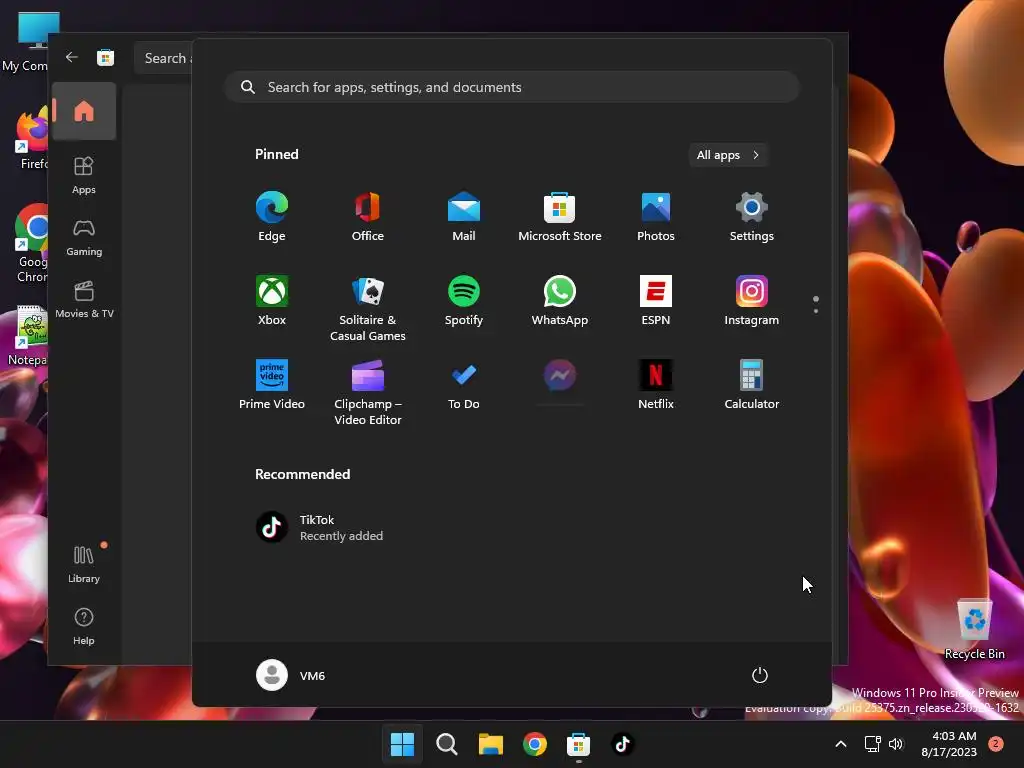Screen dimensions: 1024x768
Task: Select My Computer desktop icon
Action: (x=26, y=42)
